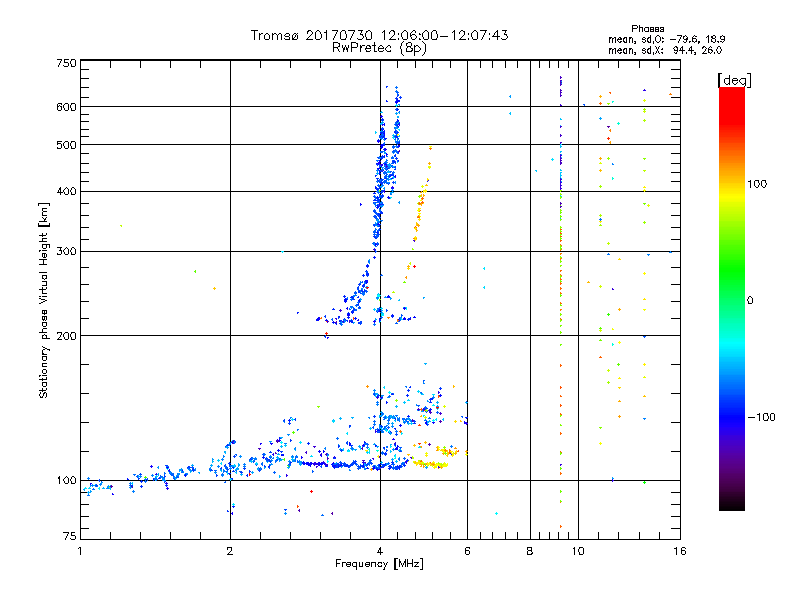Click the x-axis tick label "1"

80,551
